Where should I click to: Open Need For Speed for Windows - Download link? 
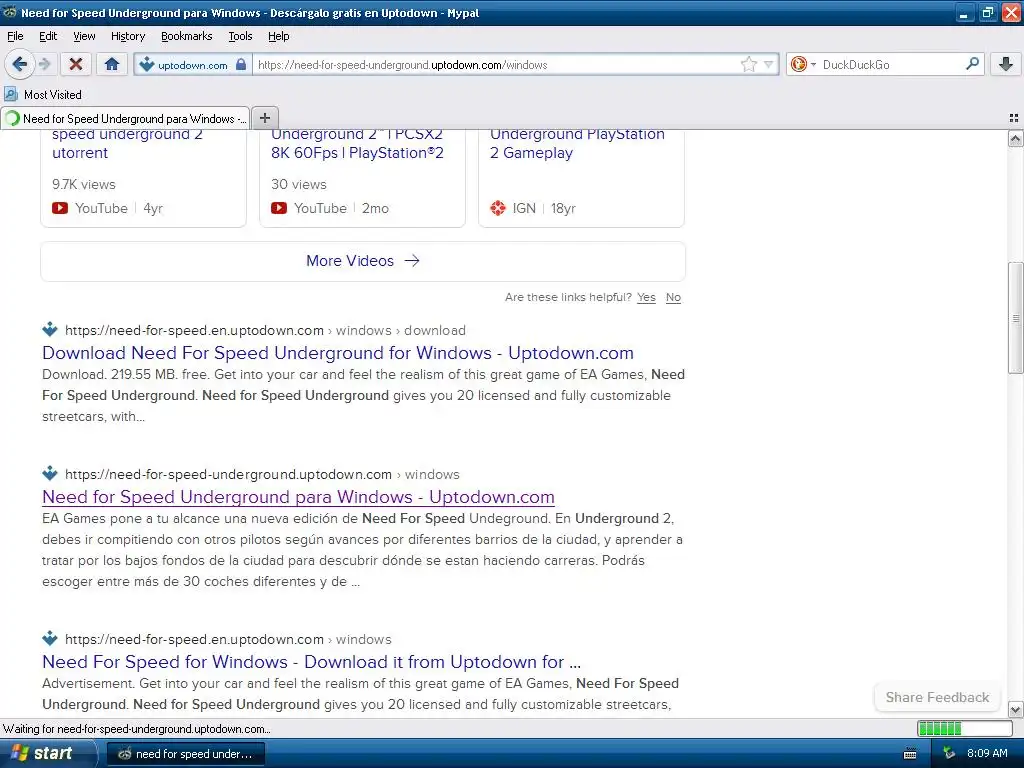312,662
